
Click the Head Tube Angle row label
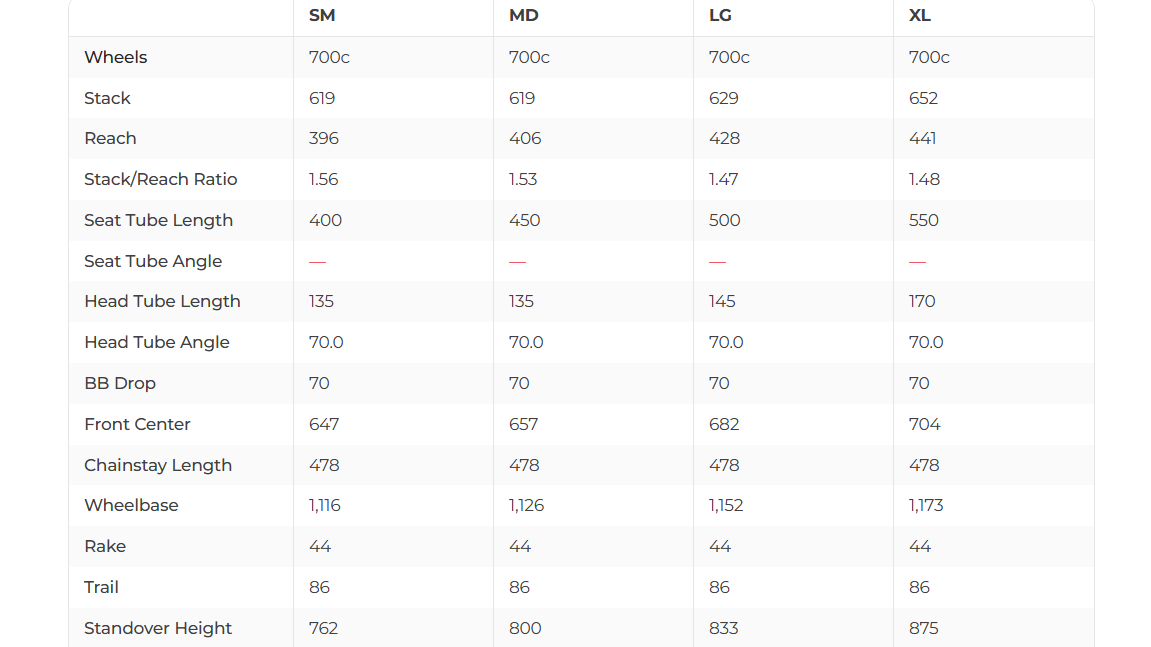[x=157, y=342]
